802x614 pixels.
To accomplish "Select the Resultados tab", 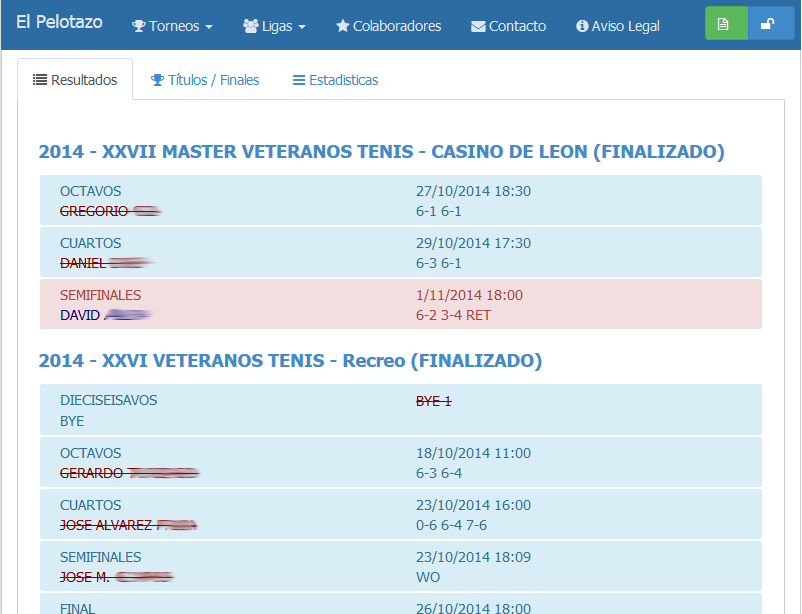I will tap(75, 80).
